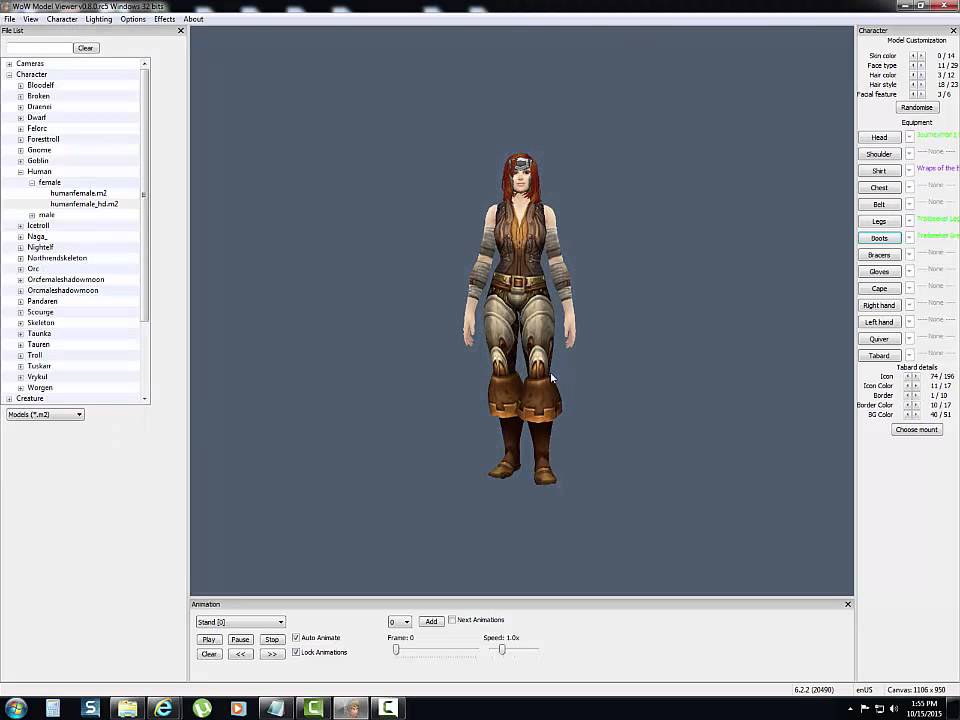The image size is (960, 720).
Task: Click the Play animation button
Action: pos(209,639)
